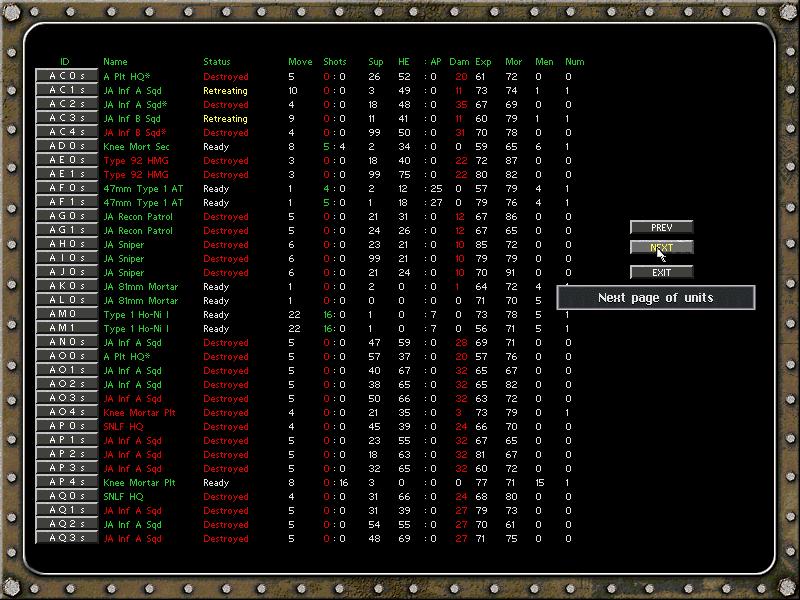Select unit ID button AO4s
This screenshot has height=600, width=800.
(67, 412)
